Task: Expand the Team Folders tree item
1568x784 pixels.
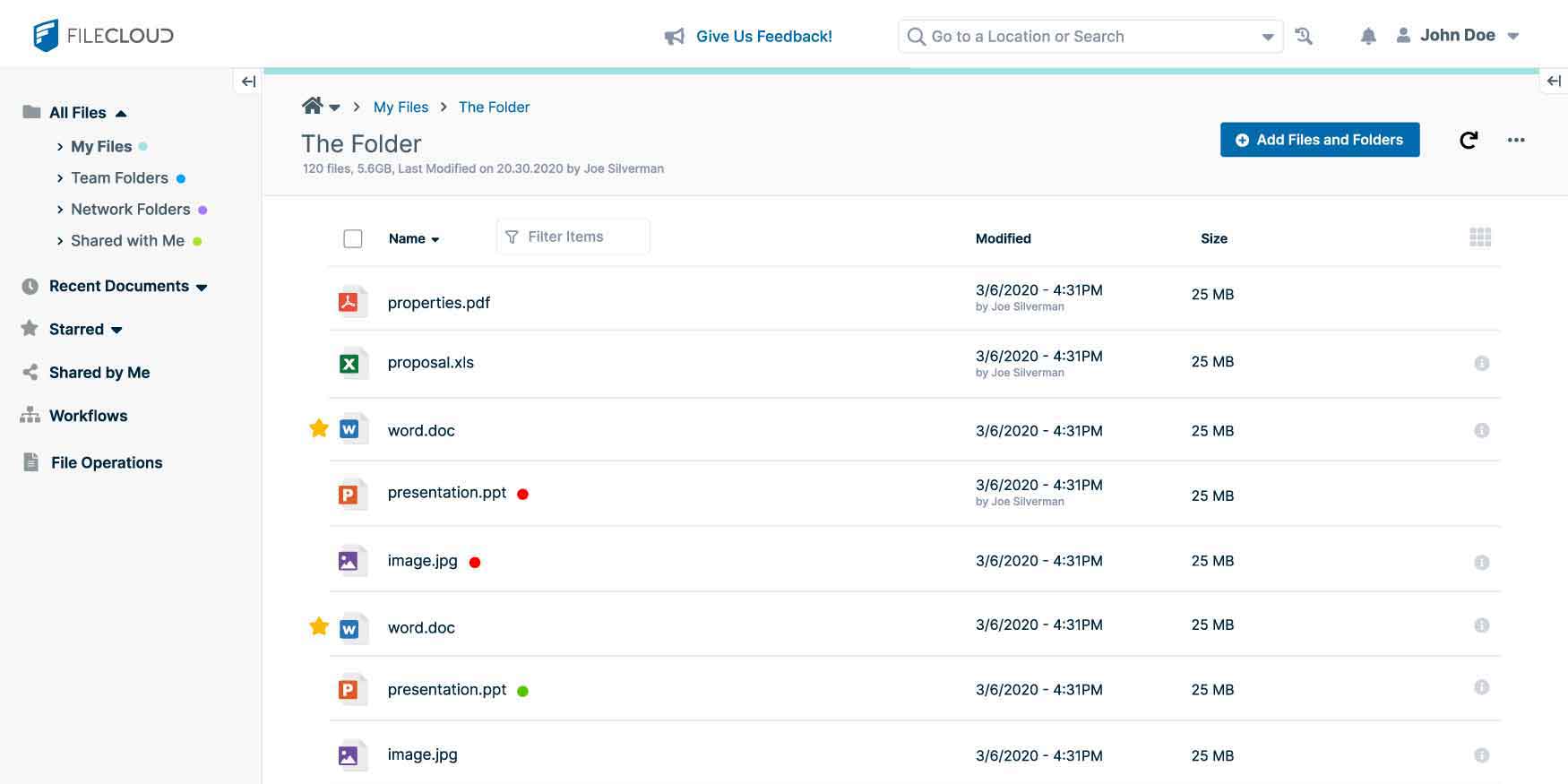Action: click(x=60, y=178)
